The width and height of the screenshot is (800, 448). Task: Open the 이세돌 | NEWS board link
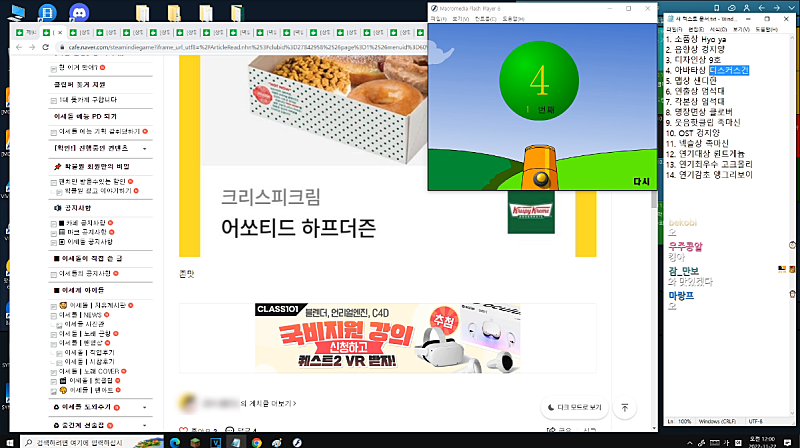coord(80,315)
